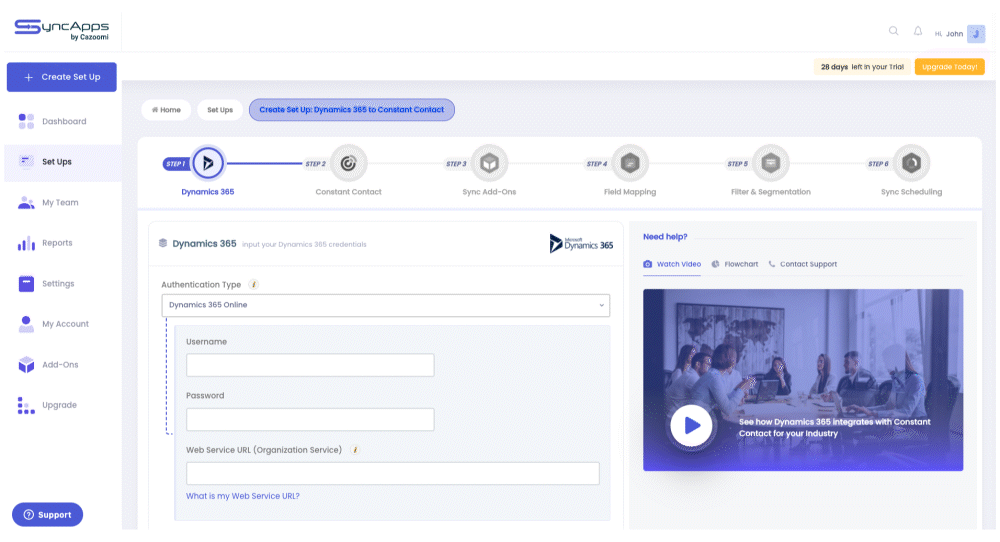Image resolution: width=1000 pixels, height=542 pixels.
Task: Select Step 1 Dynamics 365 icon
Action: click(208, 163)
